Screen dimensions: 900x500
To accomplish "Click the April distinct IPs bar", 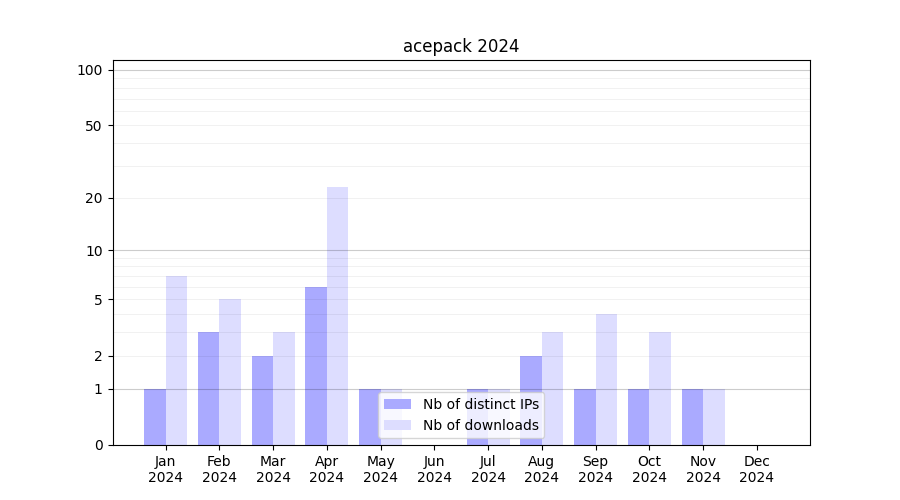I will pyautogui.click(x=316, y=365).
